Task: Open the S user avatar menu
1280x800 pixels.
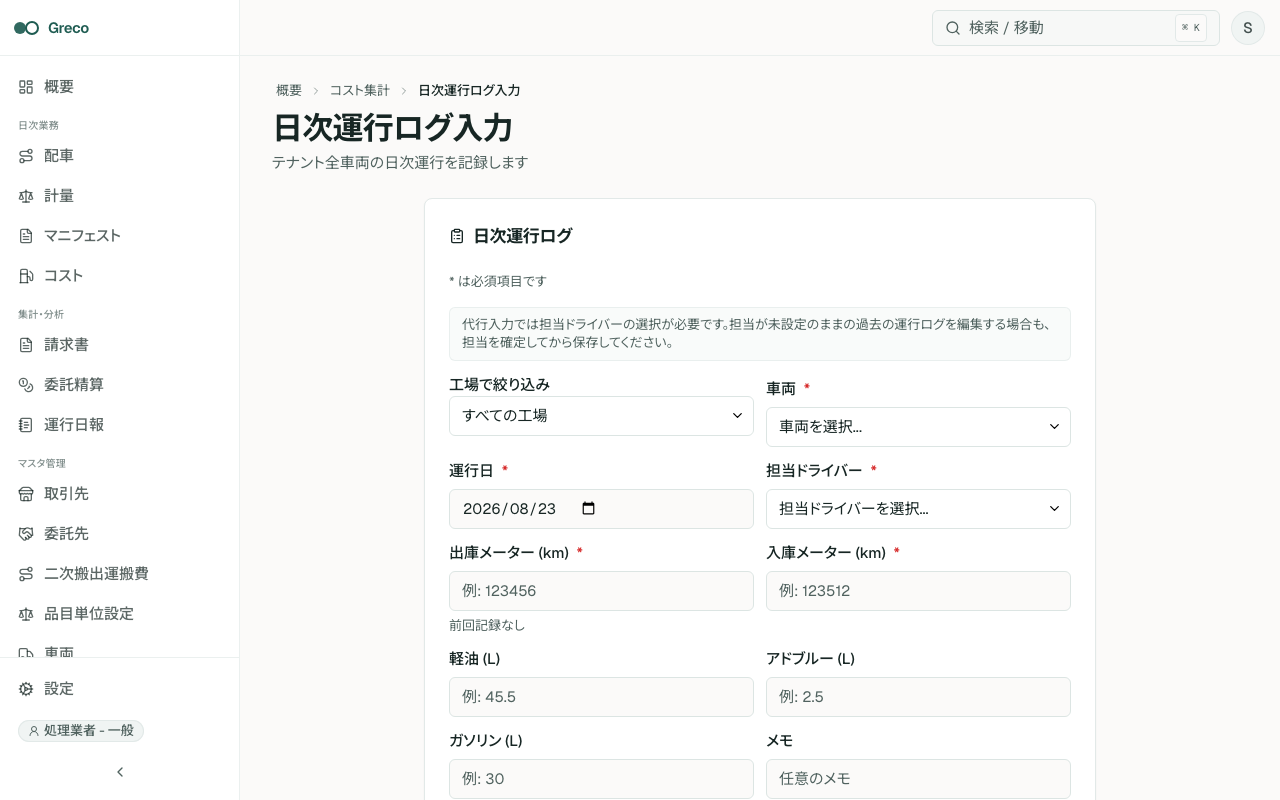Action: point(1247,28)
